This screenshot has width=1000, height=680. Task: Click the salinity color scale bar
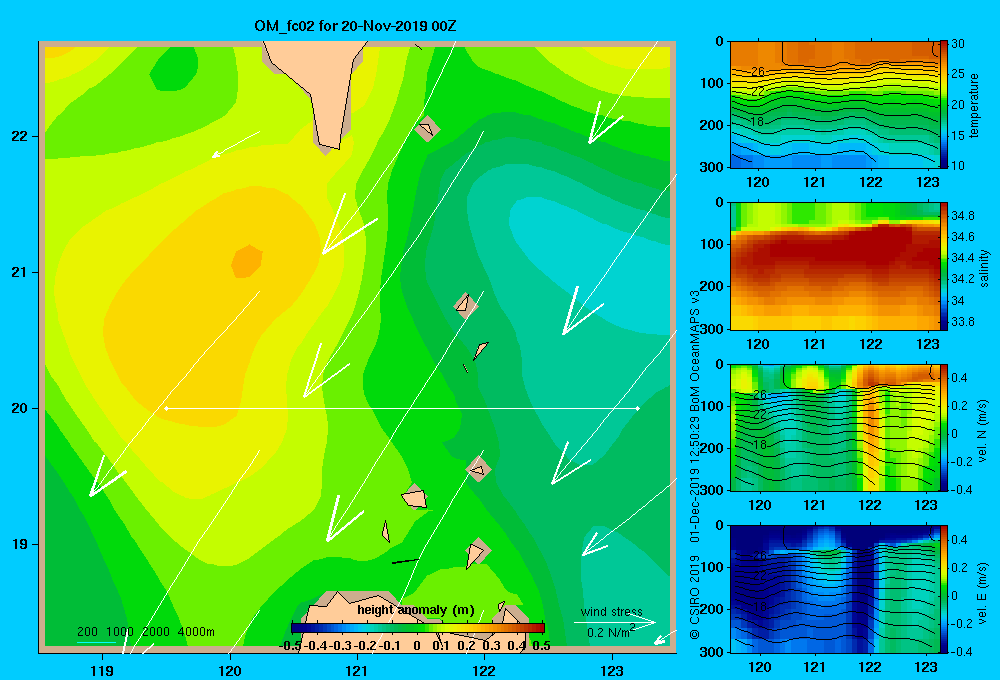[944, 267]
